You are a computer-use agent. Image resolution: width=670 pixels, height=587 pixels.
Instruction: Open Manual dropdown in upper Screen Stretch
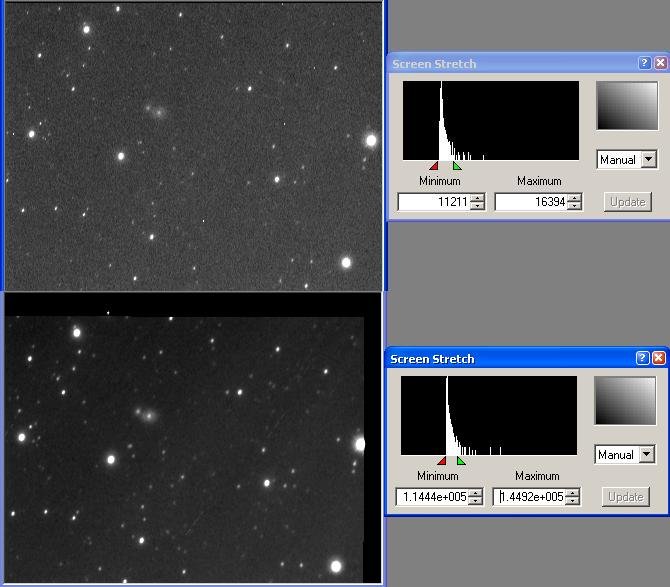(x=649, y=159)
